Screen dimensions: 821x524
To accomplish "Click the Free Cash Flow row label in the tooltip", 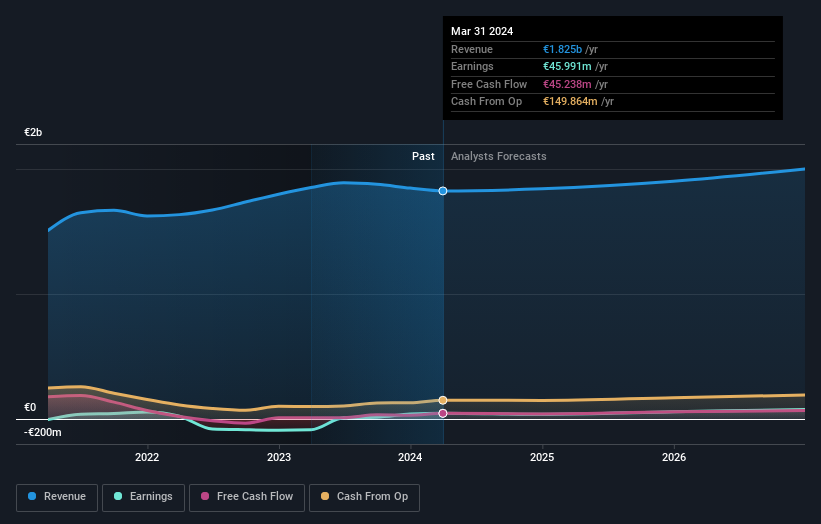I will coord(489,84).
